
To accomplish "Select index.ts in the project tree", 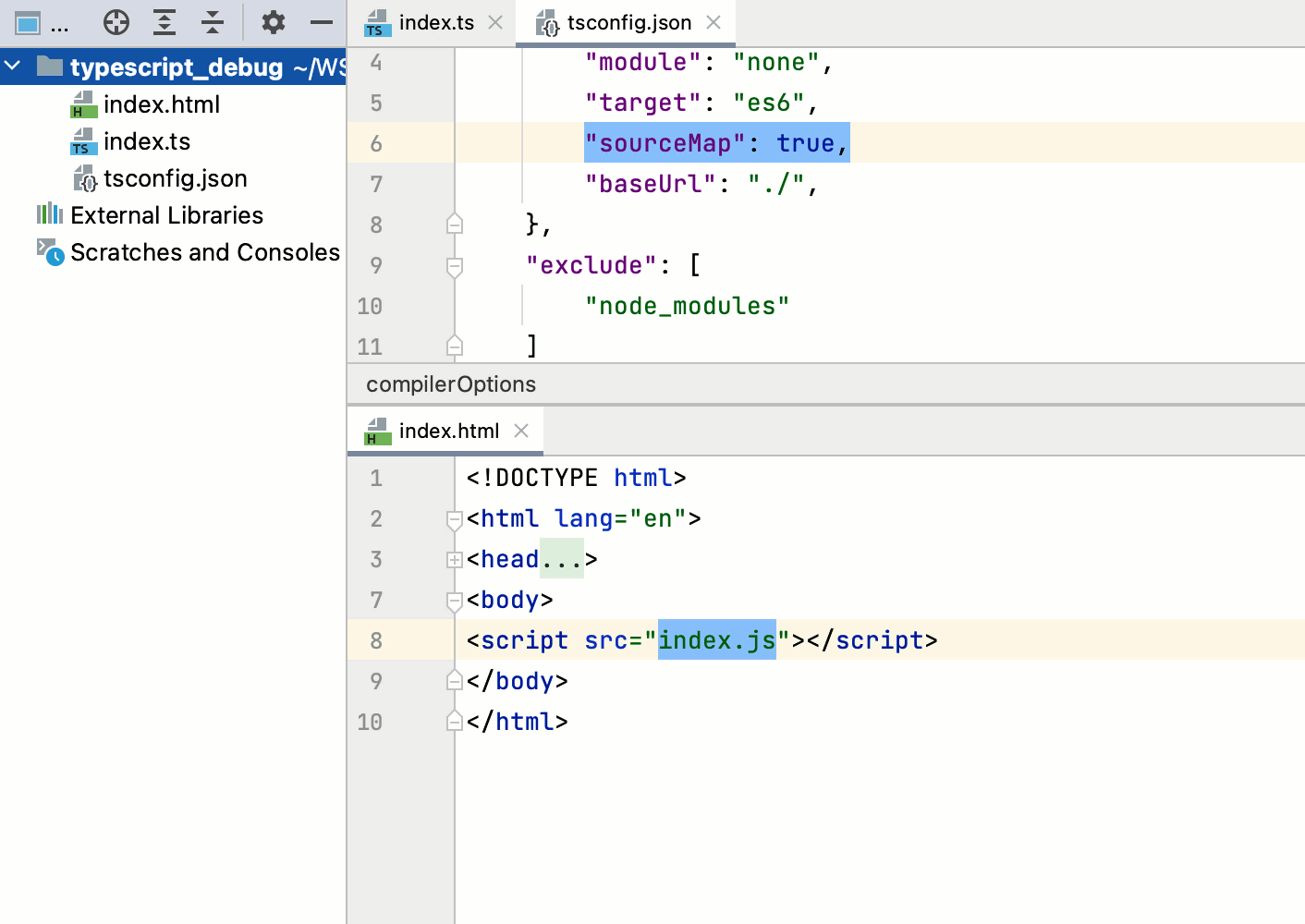I will (148, 140).
